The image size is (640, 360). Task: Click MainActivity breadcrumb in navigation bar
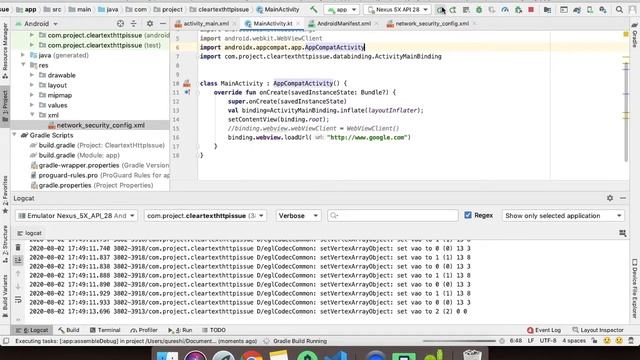point(278,9)
